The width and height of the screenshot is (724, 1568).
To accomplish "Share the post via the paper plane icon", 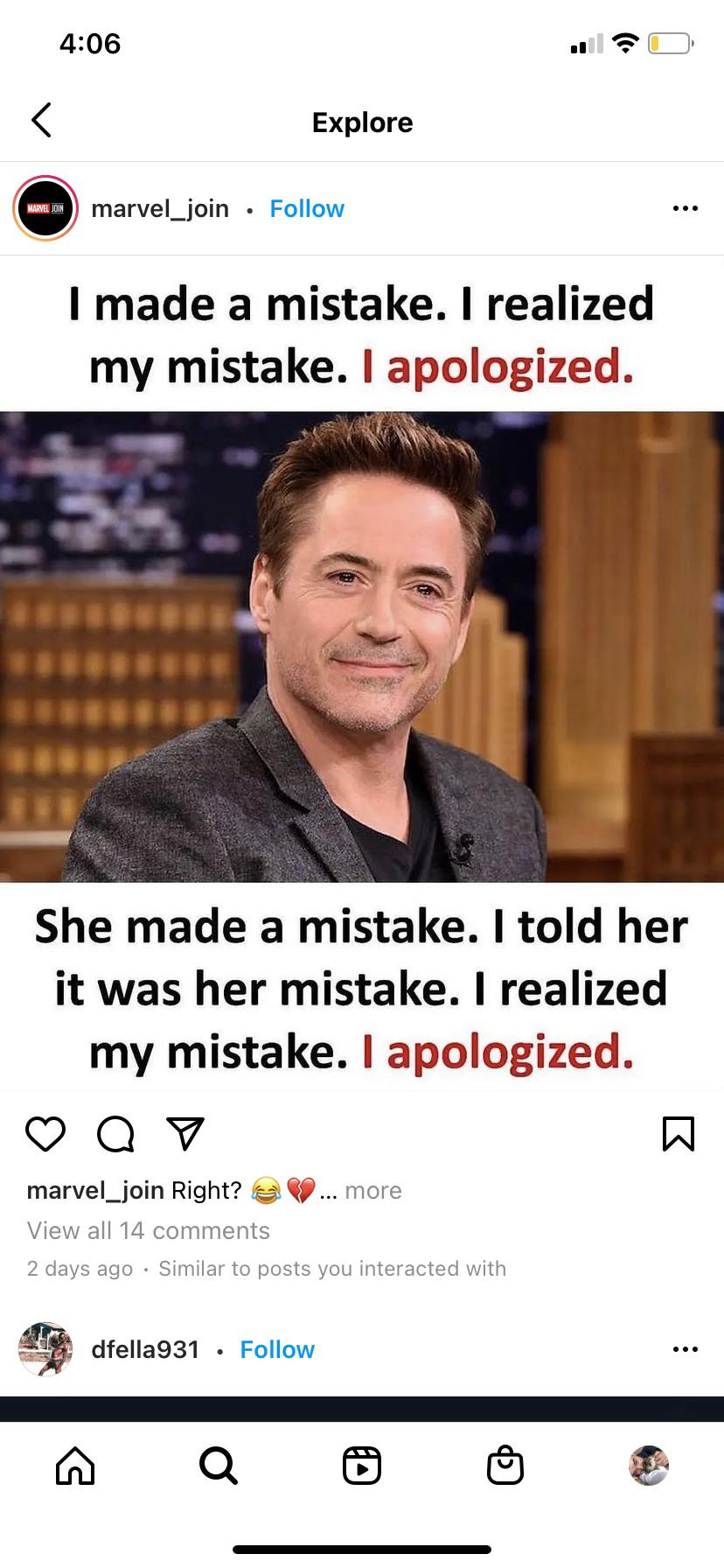I will click(185, 1133).
